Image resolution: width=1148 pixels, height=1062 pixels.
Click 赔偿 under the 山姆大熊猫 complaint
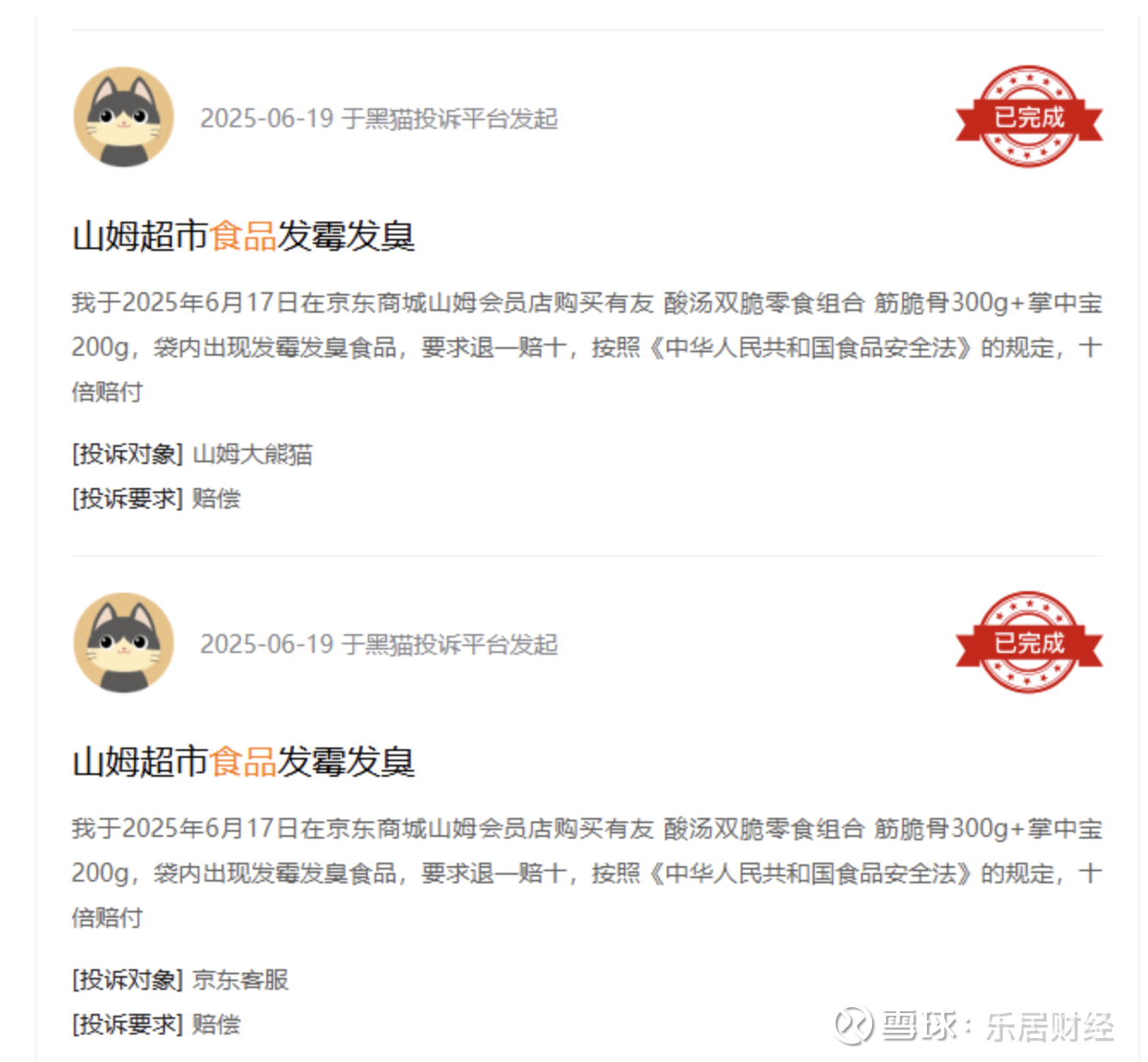pos(217,498)
